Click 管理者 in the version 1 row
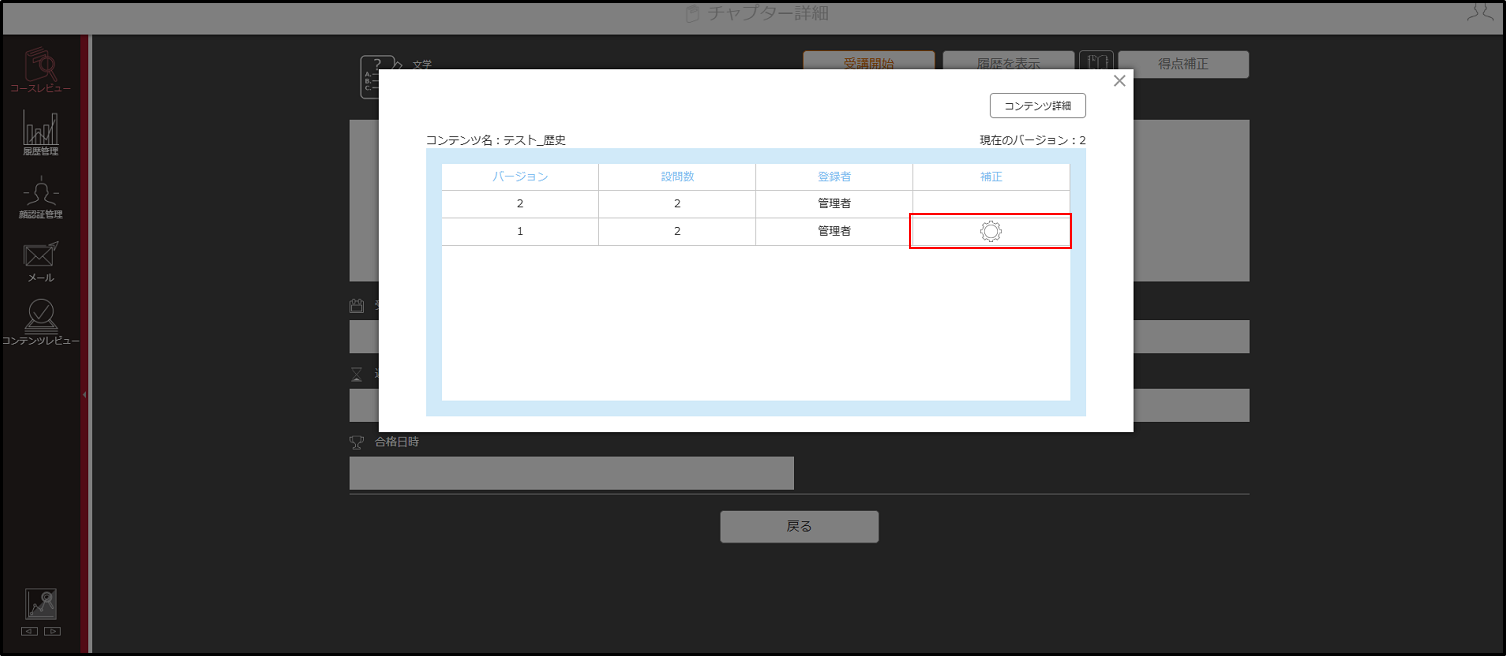Screen dimensions: 1506x656 834,232
